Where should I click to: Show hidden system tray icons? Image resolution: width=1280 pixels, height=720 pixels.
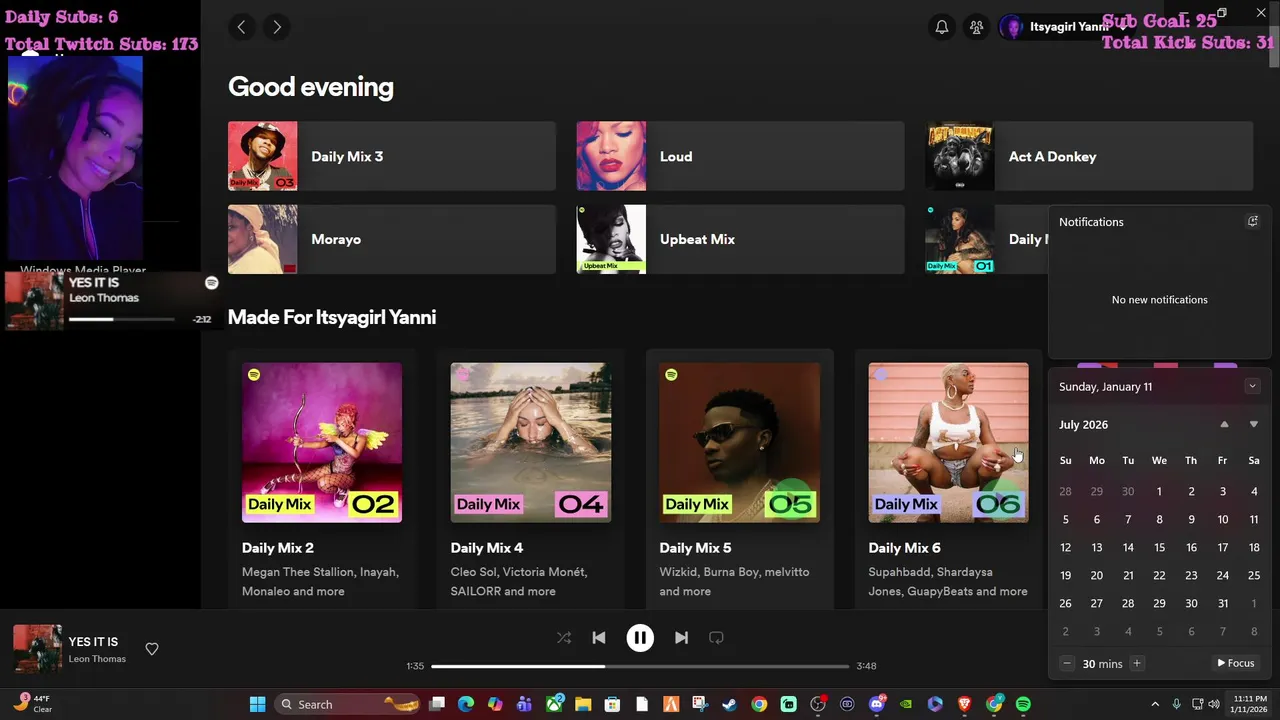click(x=1155, y=704)
